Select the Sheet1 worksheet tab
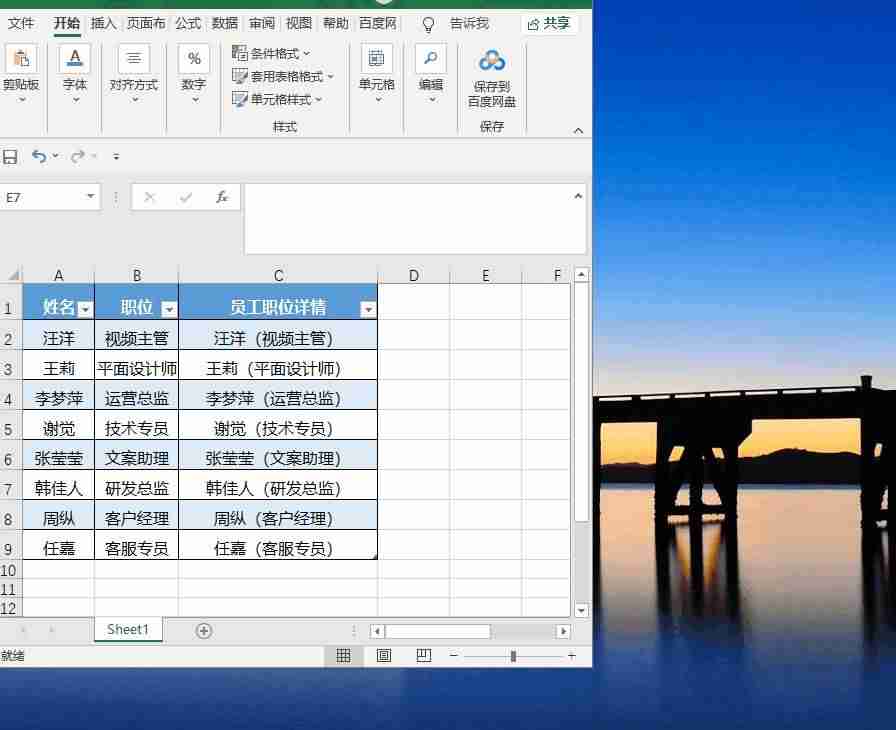 [128, 629]
